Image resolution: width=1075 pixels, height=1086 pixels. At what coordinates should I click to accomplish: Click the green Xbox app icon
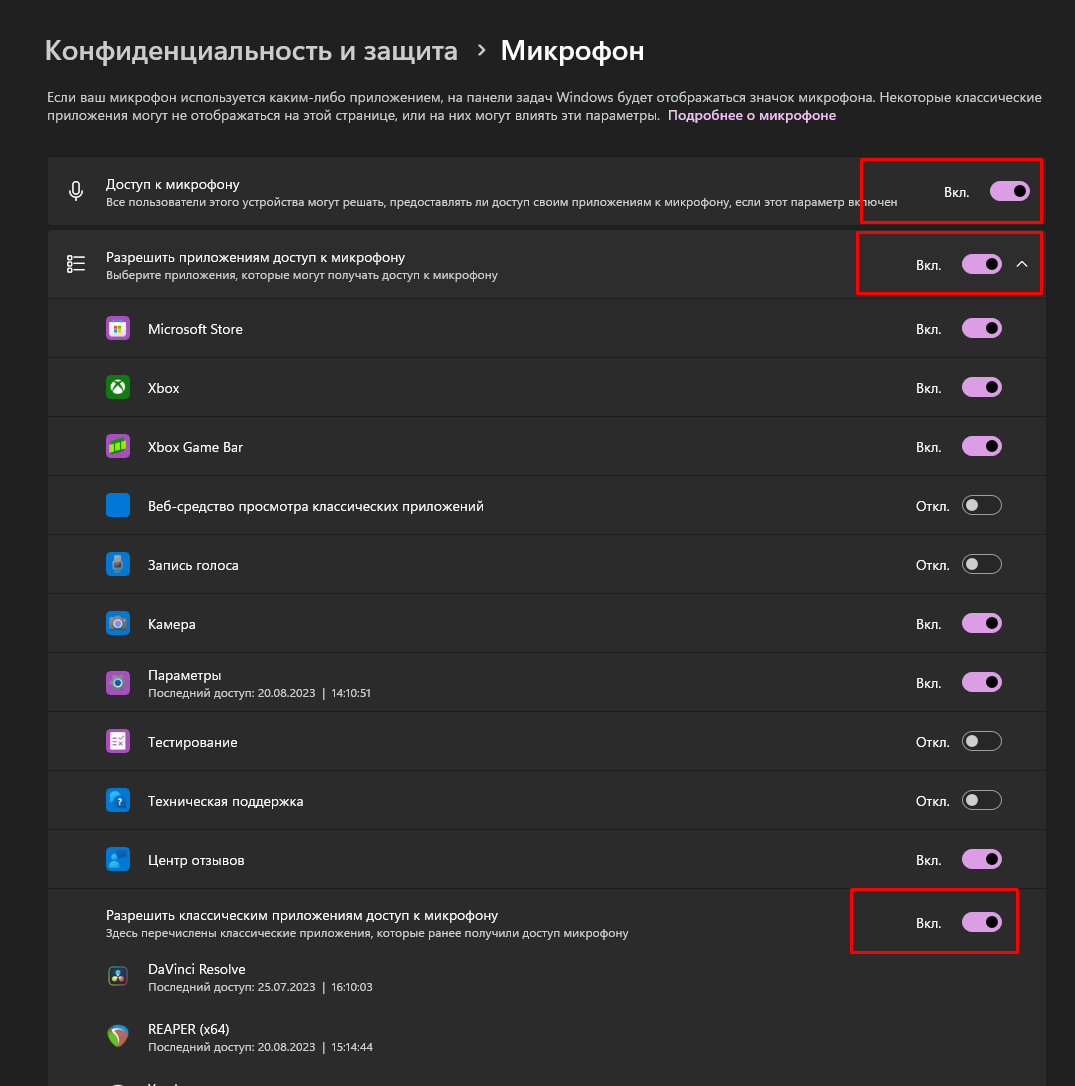pyautogui.click(x=118, y=387)
